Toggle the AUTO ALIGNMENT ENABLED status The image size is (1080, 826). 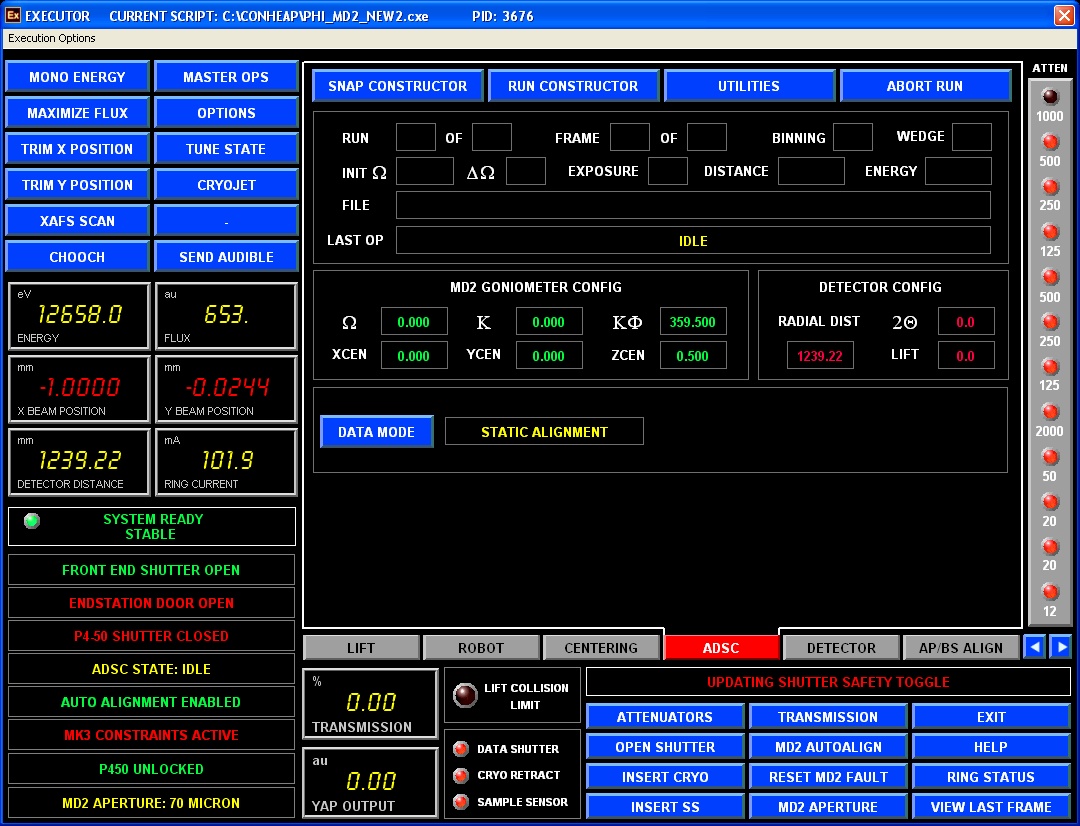(x=151, y=702)
